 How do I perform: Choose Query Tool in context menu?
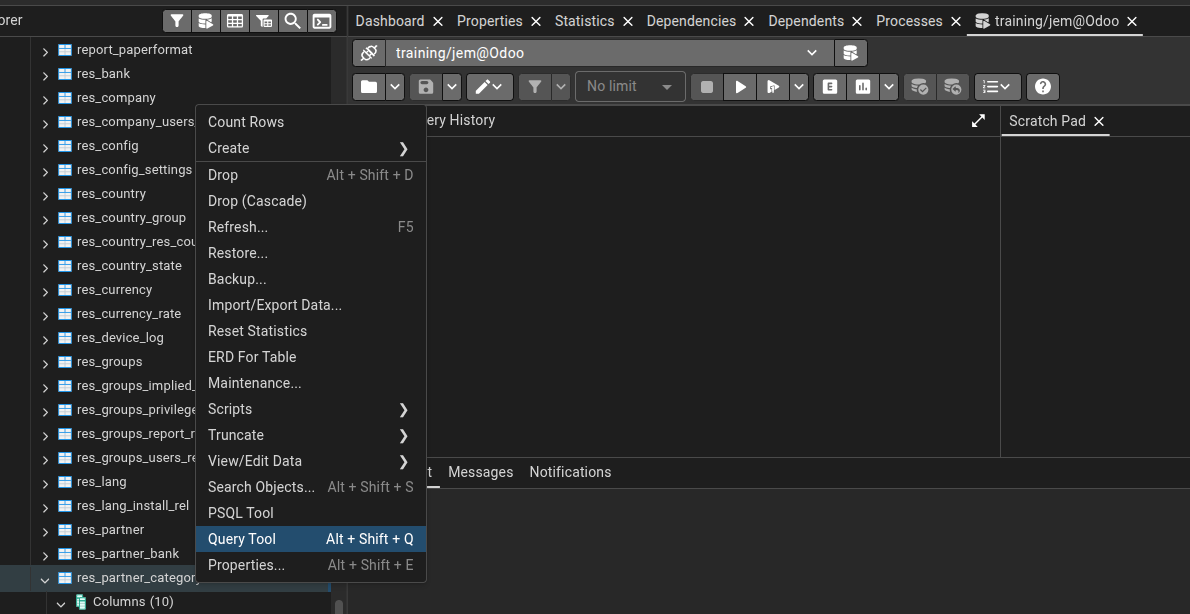click(311, 539)
